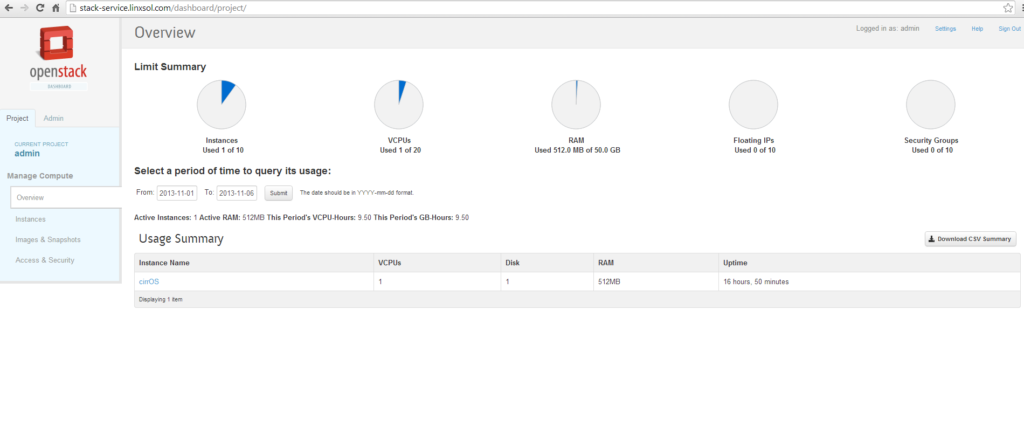Bookmark this page with the star icon
The image size is (1024, 447).
pos(1008,8)
